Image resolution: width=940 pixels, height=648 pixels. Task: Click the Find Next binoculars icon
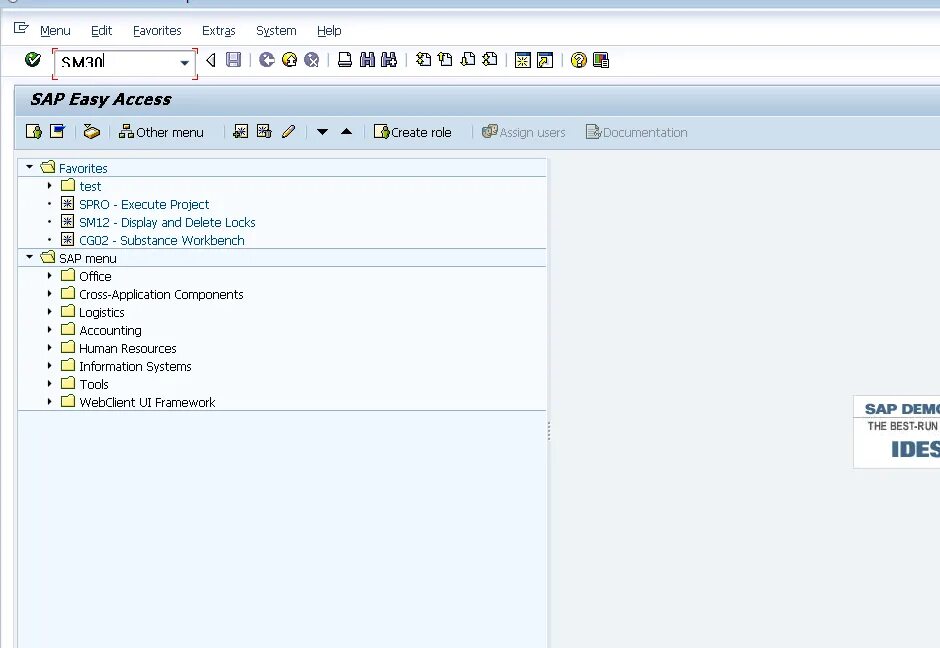(389, 60)
